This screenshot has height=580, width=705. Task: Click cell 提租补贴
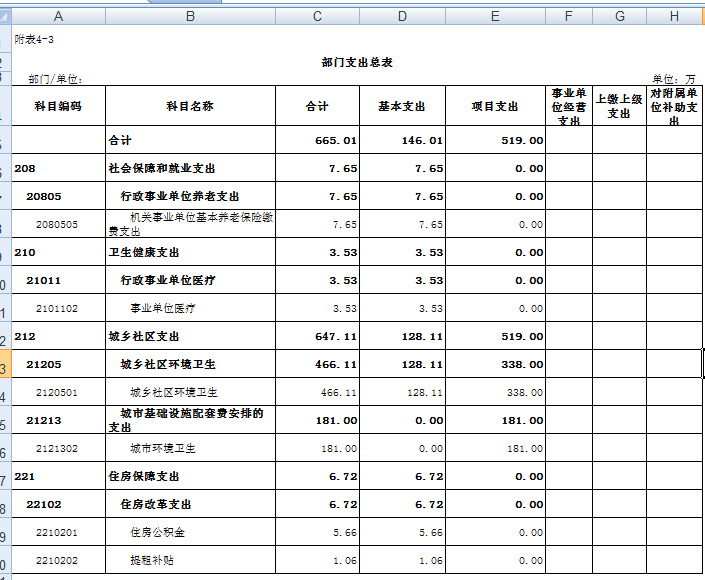[x=190, y=560]
